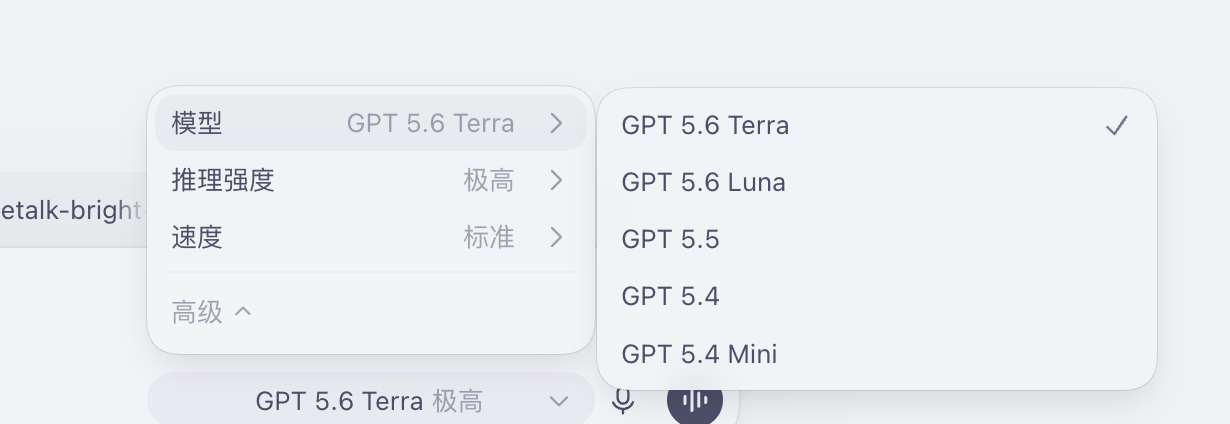Click the chevron next to GPT 5.6 Terra value
Screen dimensions: 1230x424
point(557,123)
